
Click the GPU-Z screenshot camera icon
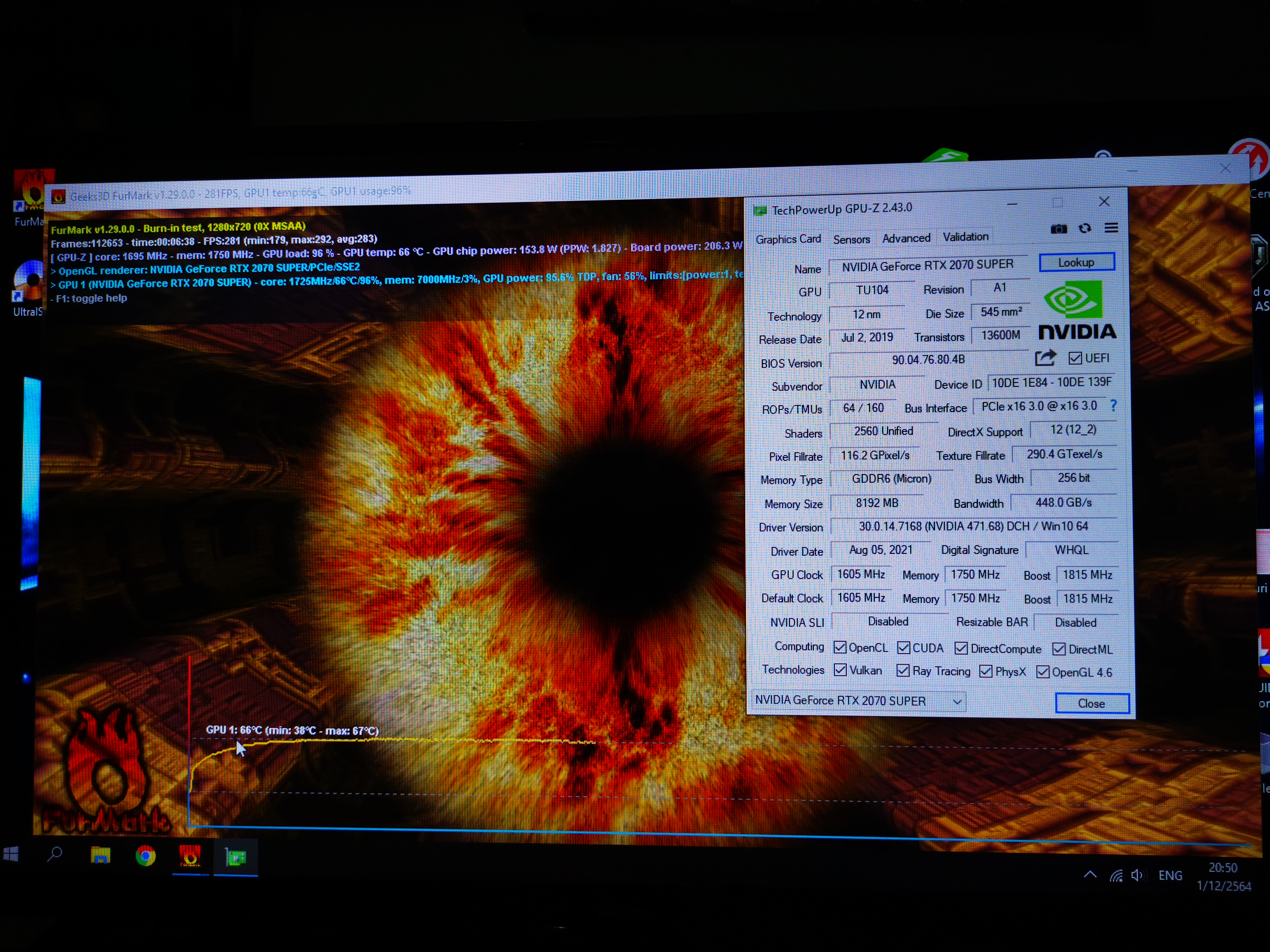tap(1059, 229)
